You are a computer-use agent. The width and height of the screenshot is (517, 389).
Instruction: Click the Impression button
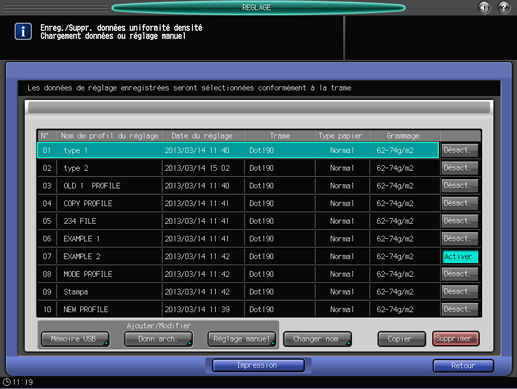pyautogui.click(x=258, y=365)
